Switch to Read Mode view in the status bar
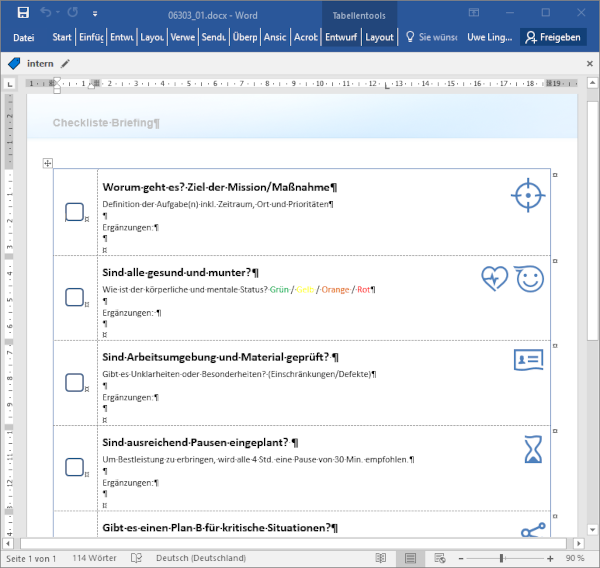The height and width of the screenshot is (568, 600). [x=381, y=558]
